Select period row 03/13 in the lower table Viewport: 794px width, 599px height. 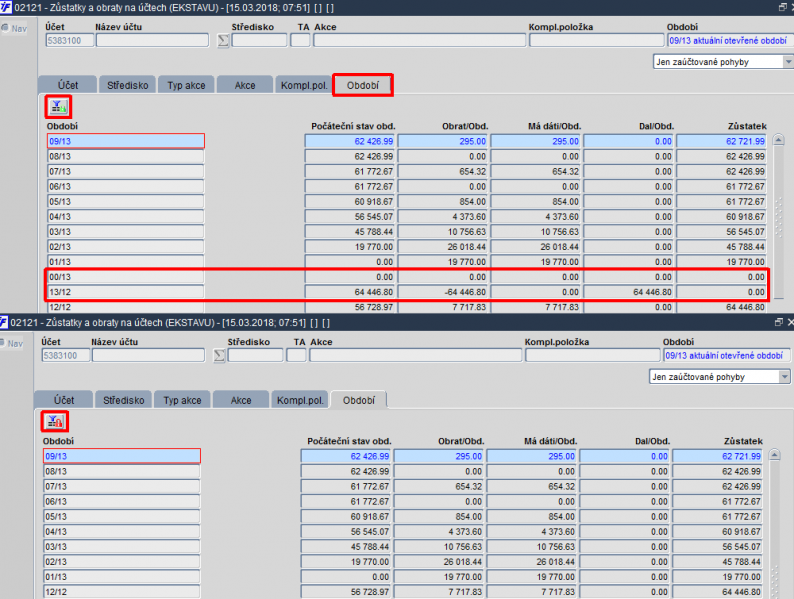[x=122, y=547]
